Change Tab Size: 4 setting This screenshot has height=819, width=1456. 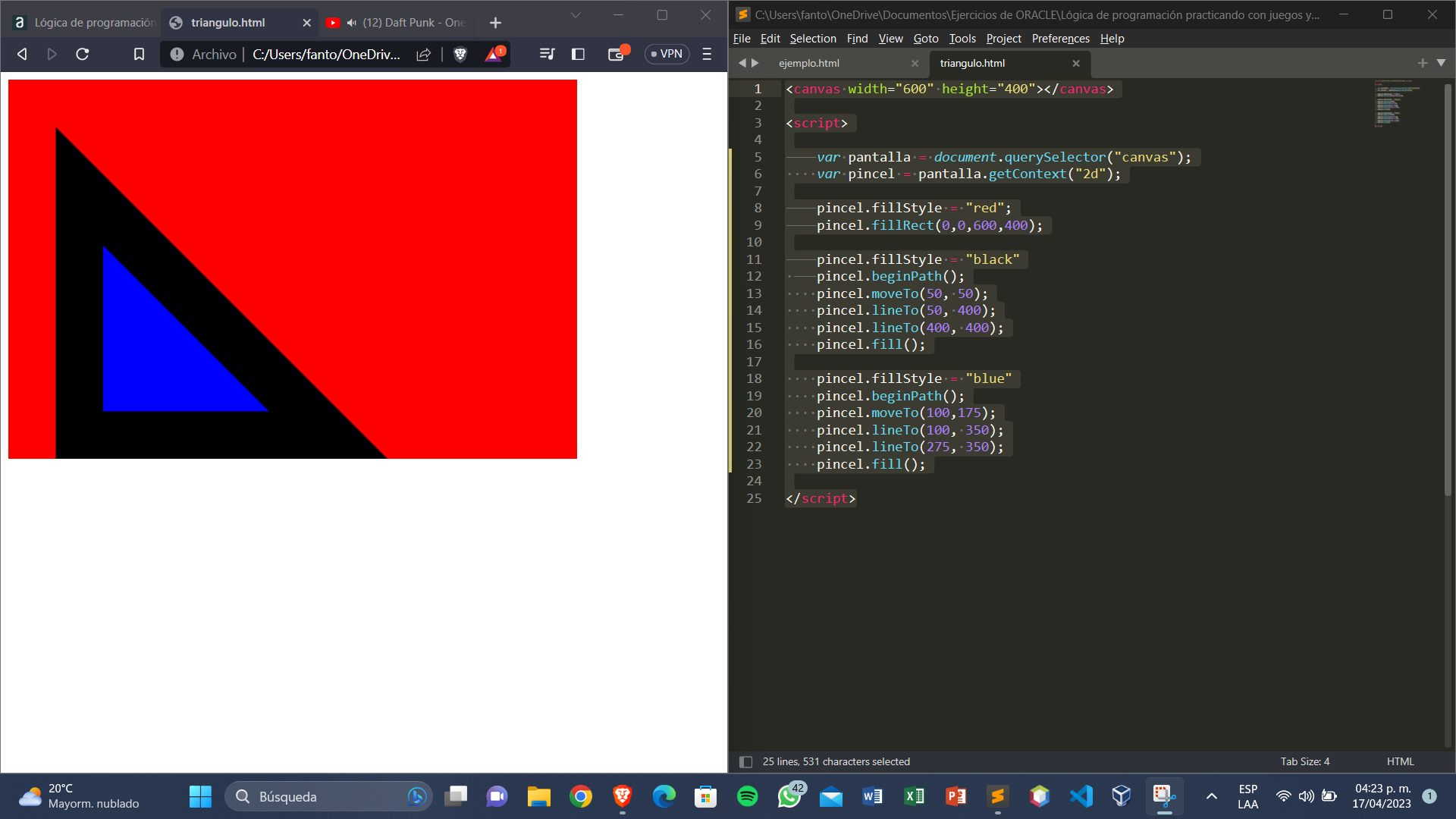coord(1304,761)
